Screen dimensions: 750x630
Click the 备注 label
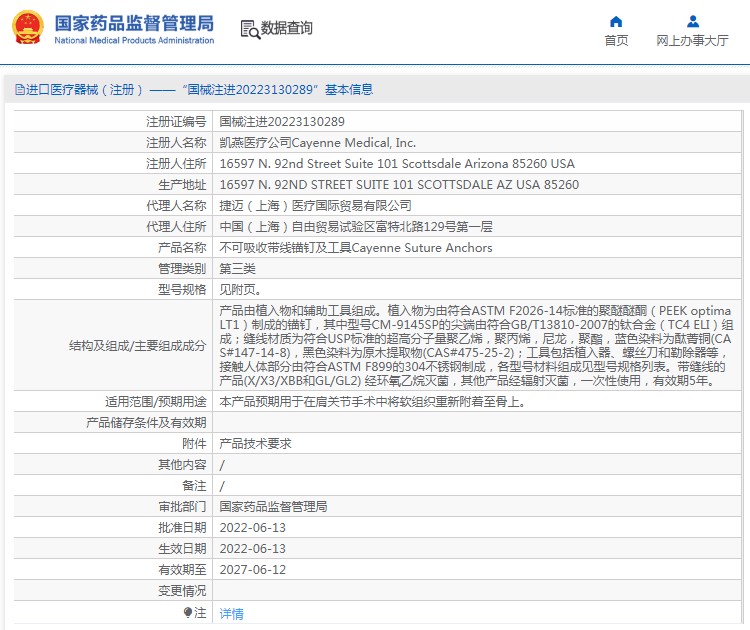click(194, 486)
